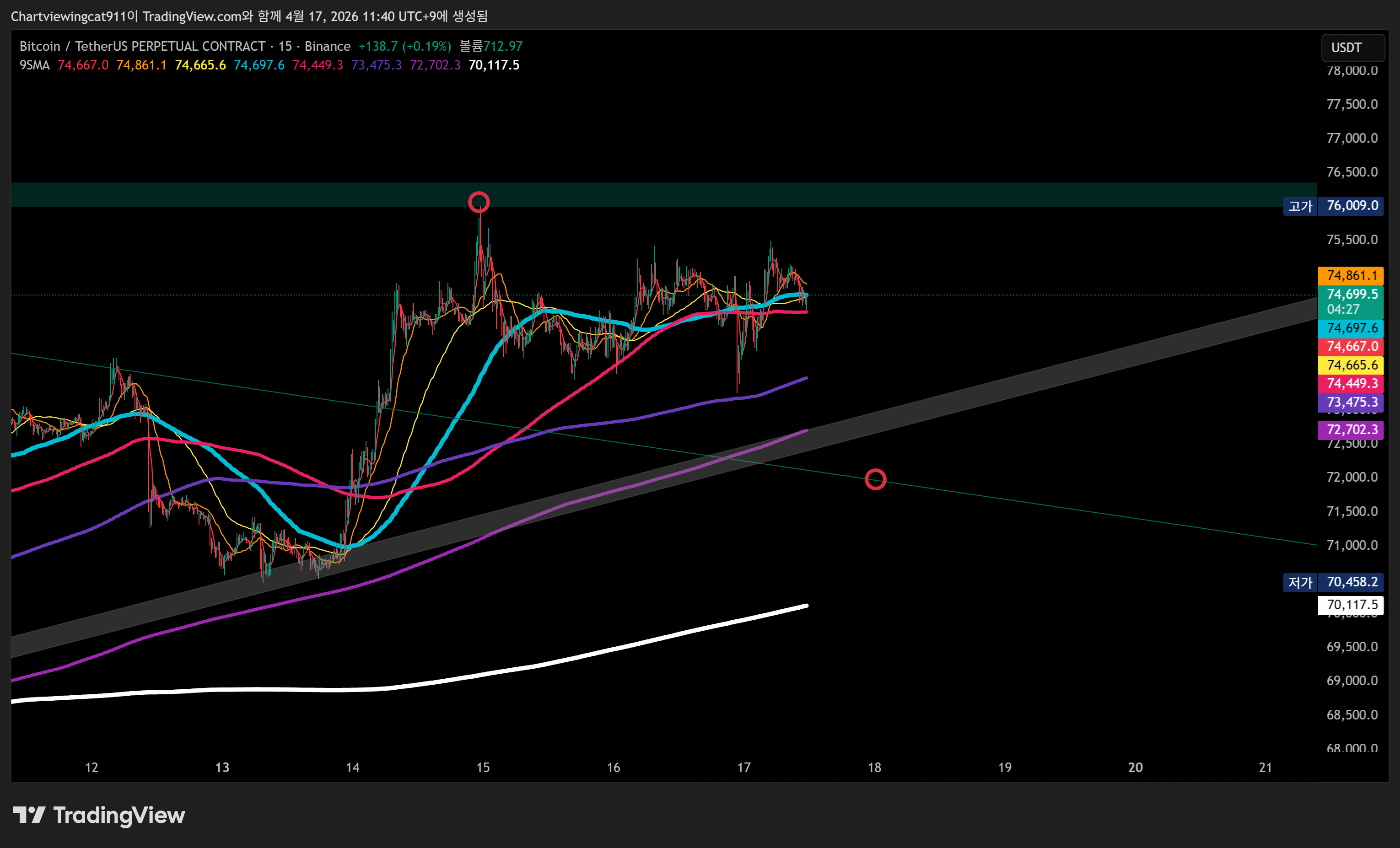Click date label 14 on time axis
This screenshot has width=1400, height=848.
(352, 767)
